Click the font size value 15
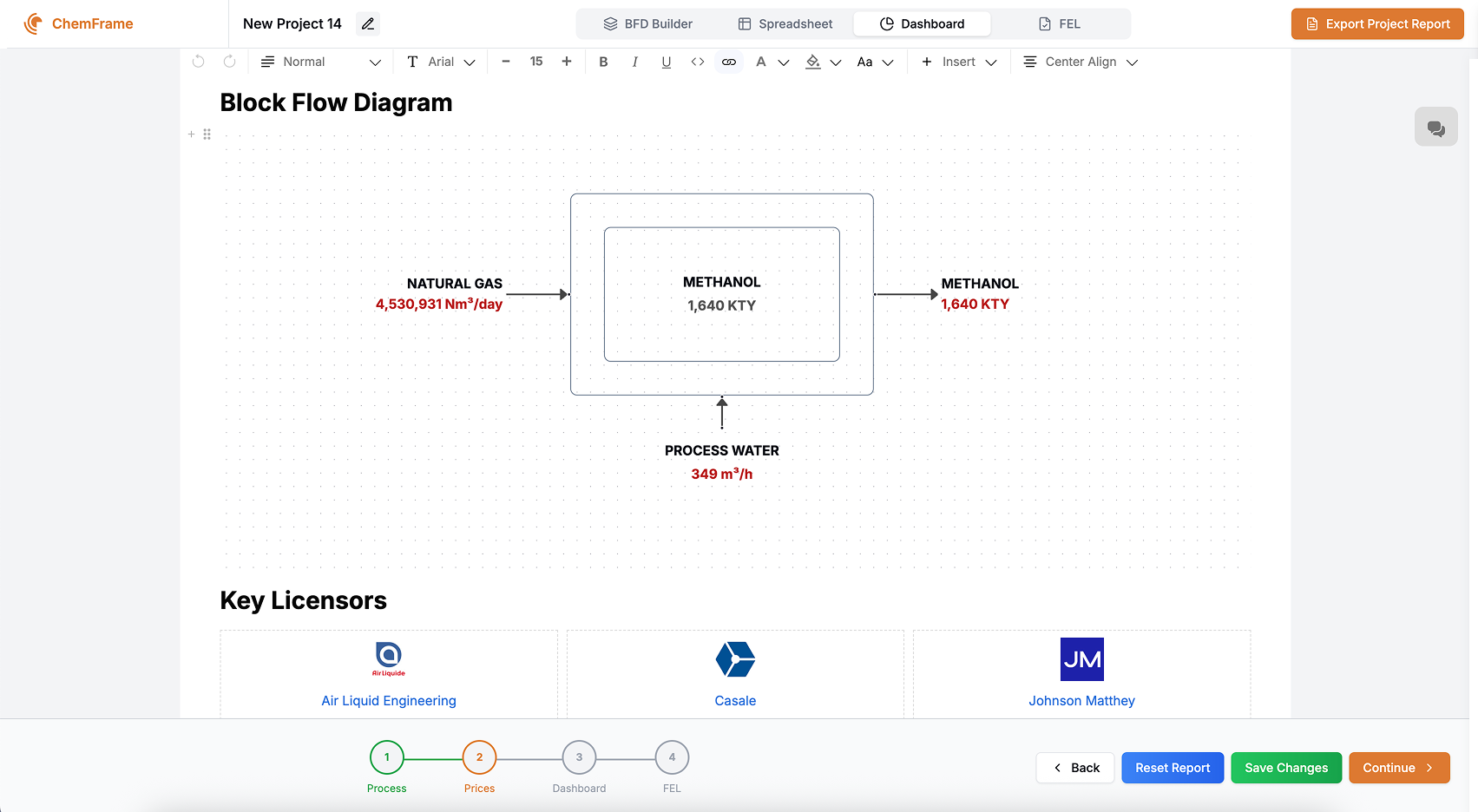 click(x=536, y=62)
